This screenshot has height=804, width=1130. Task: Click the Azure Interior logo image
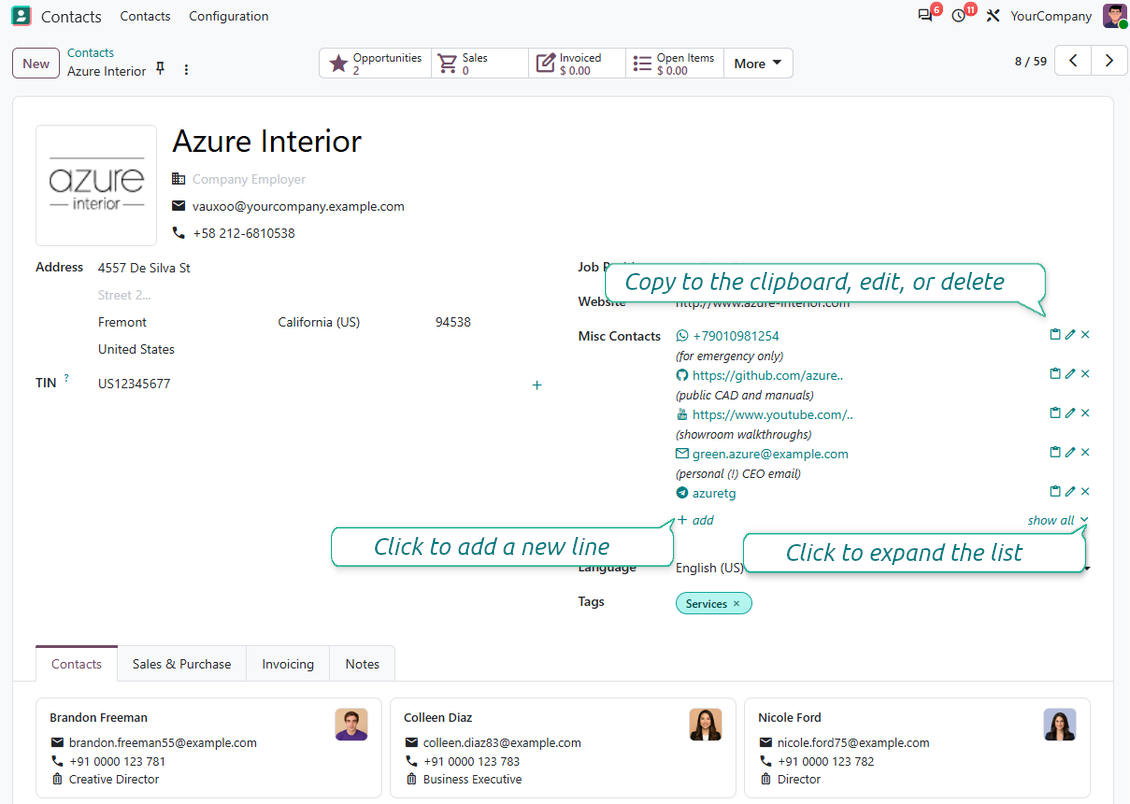[x=96, y=185]
